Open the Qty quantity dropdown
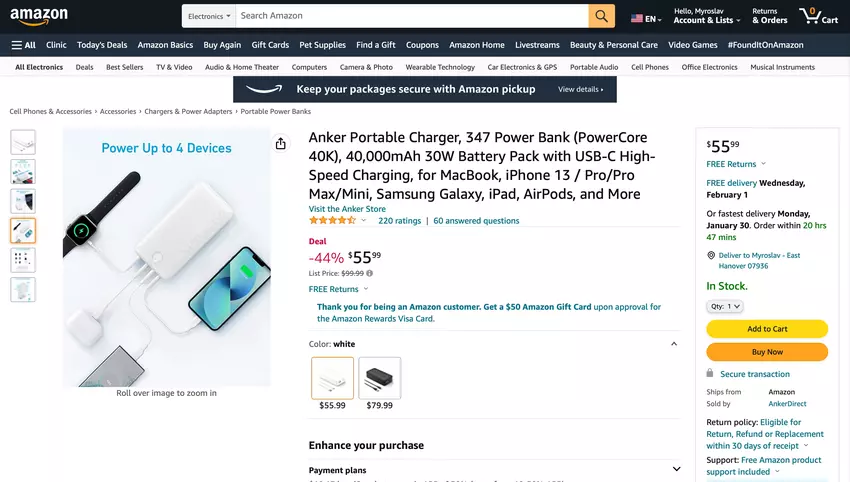The height and width of the screenshot is (482, 850). [725, 306]
